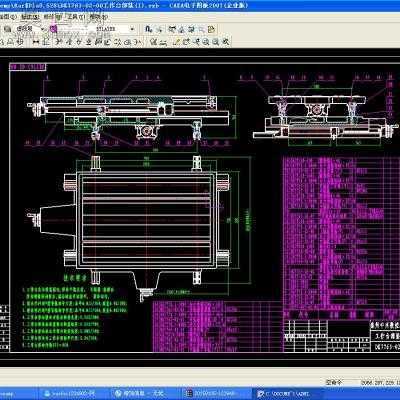Image resolution: width=400 pixels, height=400 pixels.
Task: Select the green 技术要求 heading text
Action: click(75, 277)
